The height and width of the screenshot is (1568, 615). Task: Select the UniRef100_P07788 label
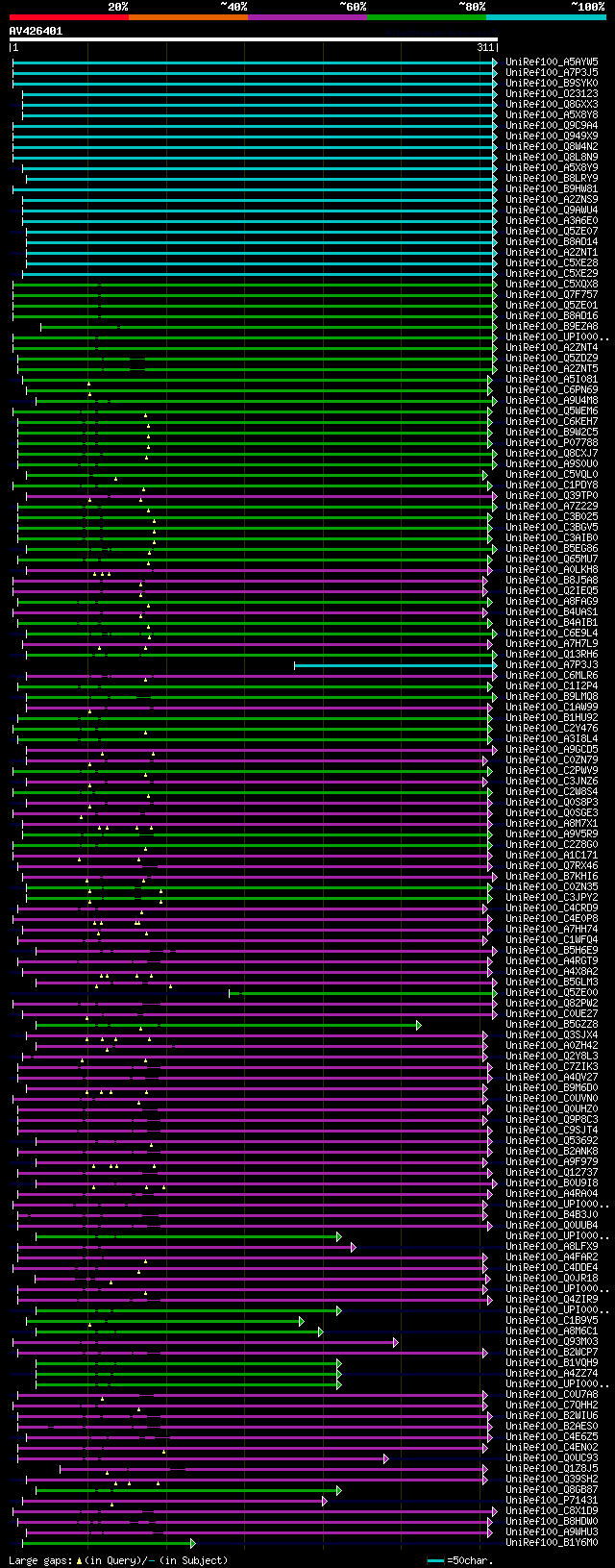pos(552,442)
